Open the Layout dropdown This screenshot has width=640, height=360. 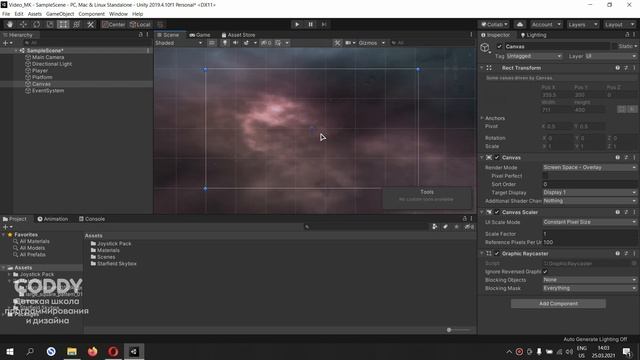click(619, 24)
